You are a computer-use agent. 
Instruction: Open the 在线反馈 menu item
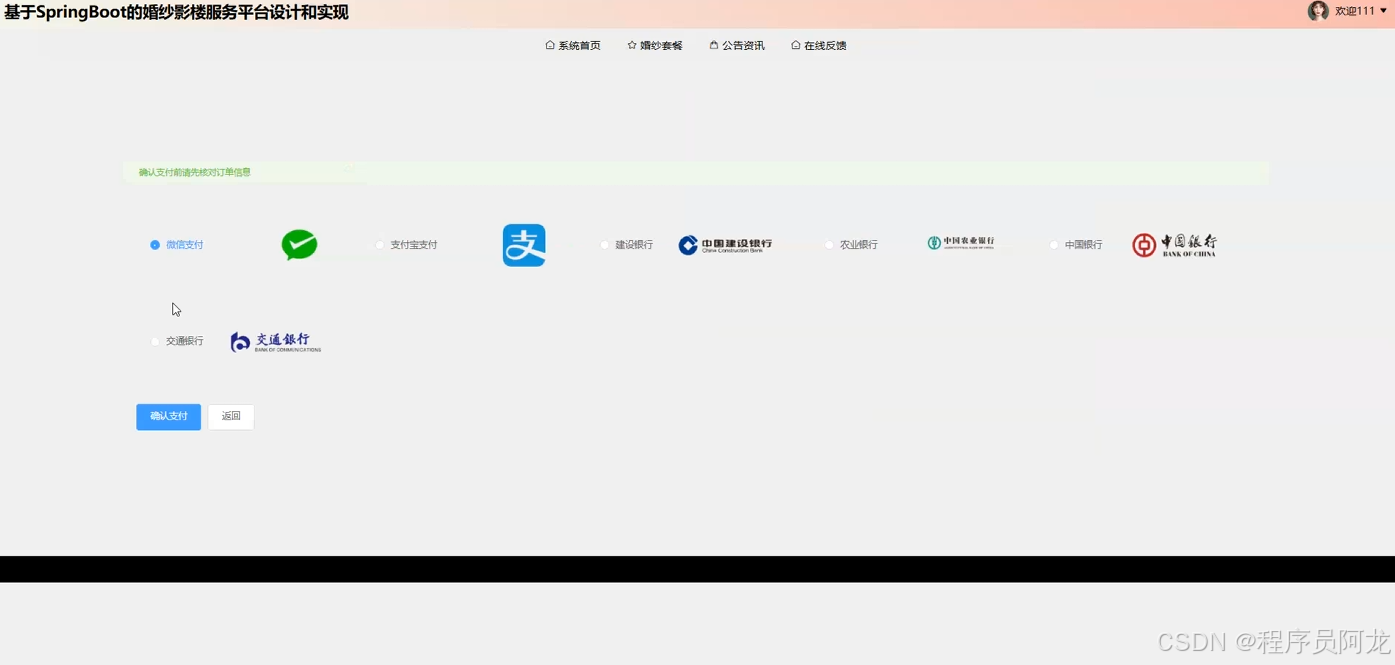[x=819, y=45]
